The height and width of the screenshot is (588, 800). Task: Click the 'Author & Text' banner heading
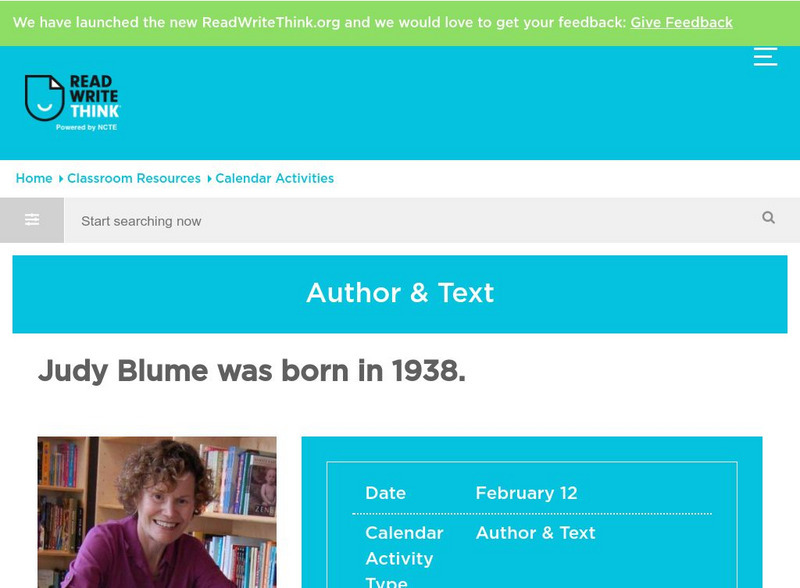pyautogui.click(x=400, y=292)
